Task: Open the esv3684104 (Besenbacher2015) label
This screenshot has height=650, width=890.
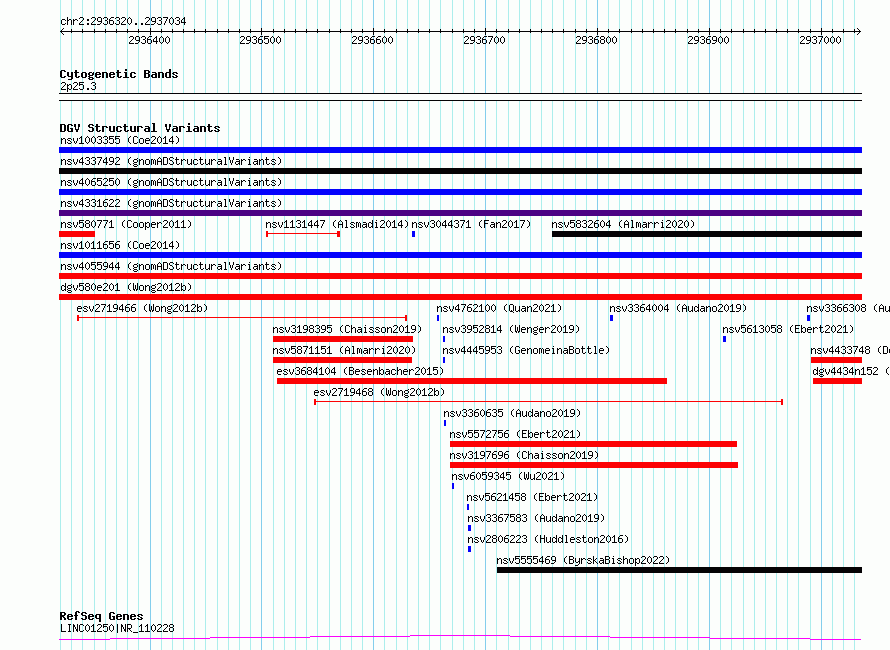Action: [360, 371]
